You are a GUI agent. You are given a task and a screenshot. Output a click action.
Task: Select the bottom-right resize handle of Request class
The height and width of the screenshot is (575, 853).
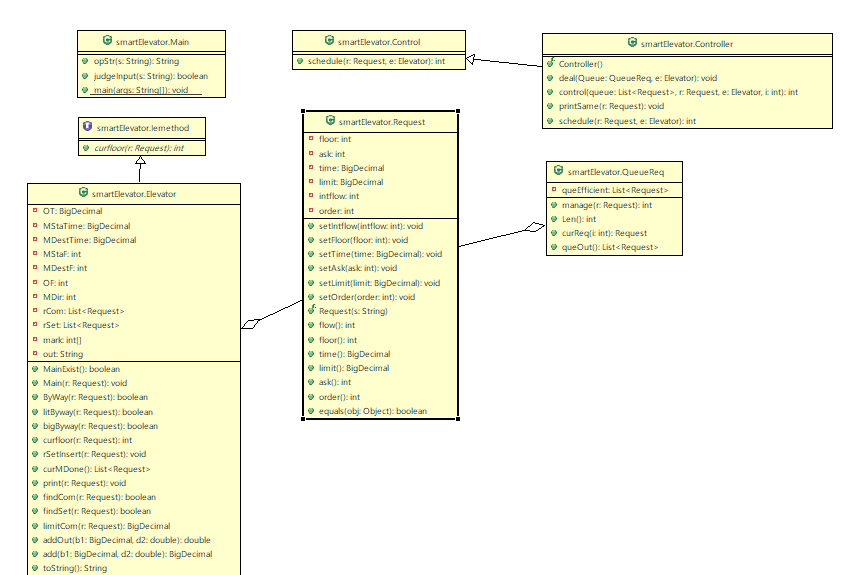458,419
